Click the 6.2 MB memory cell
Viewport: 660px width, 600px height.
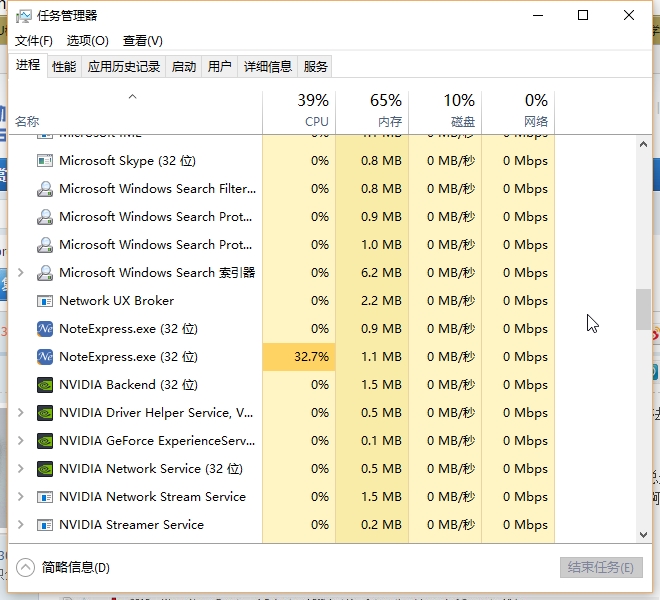click(x=372, y=273)
